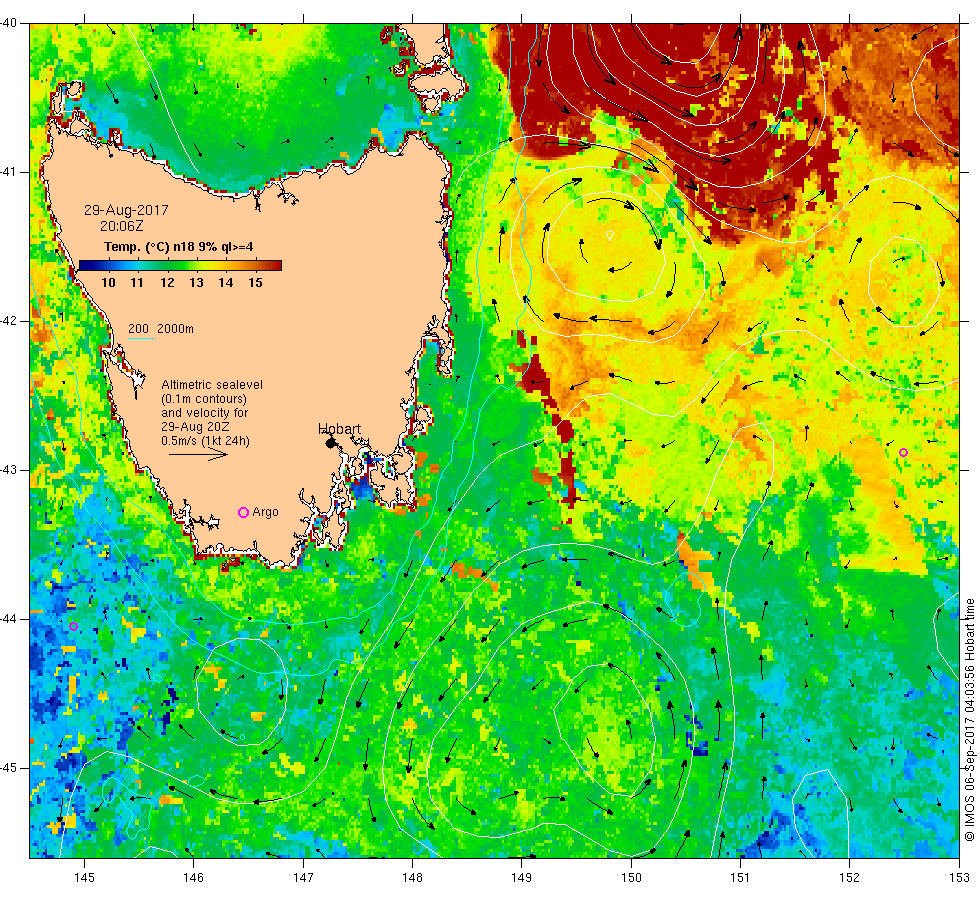Click the 153 longitude axis label
The height and width of the screenshot is (900, 980).
click(x=959, y=878)
